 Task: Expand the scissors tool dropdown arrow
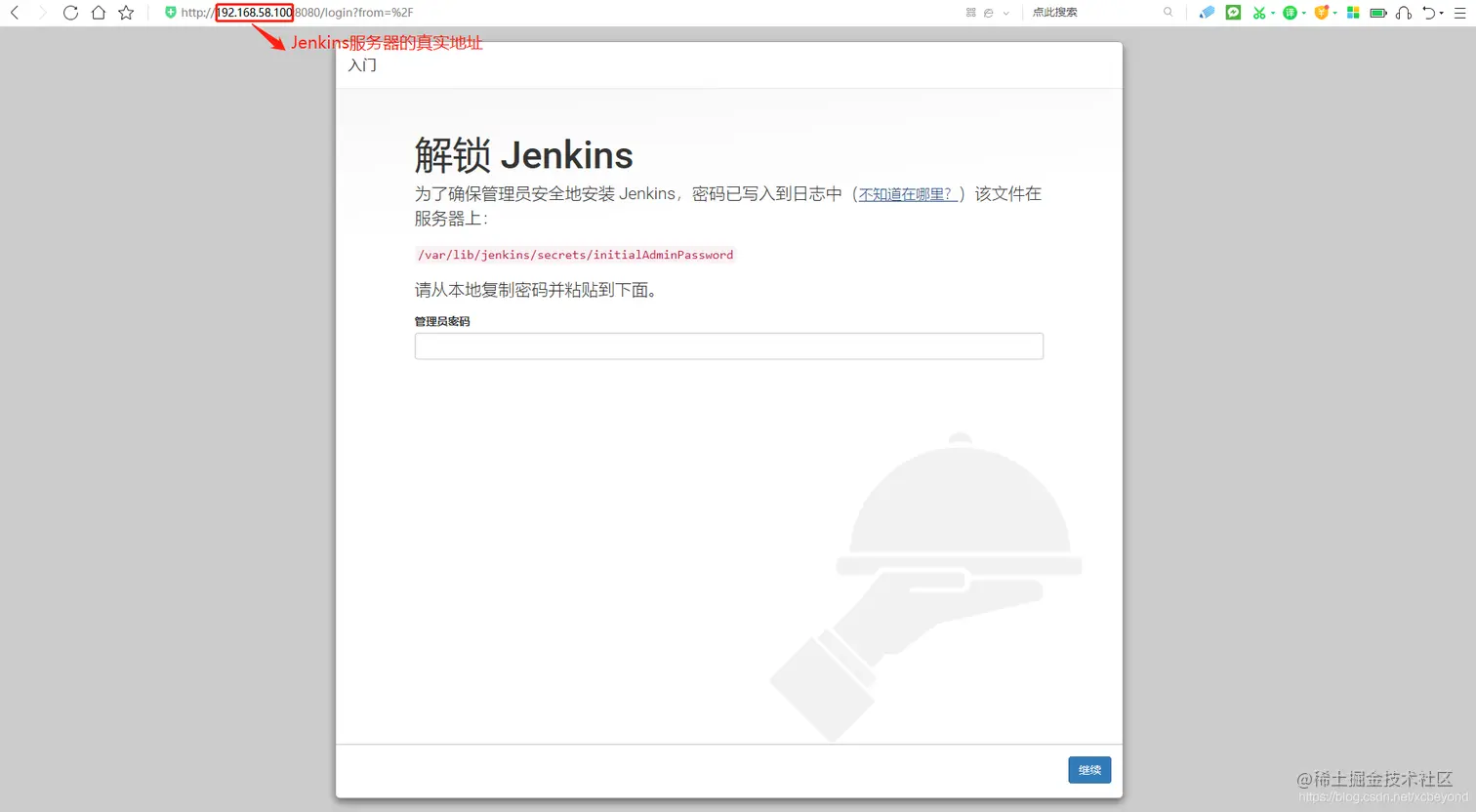point(1272,13)
